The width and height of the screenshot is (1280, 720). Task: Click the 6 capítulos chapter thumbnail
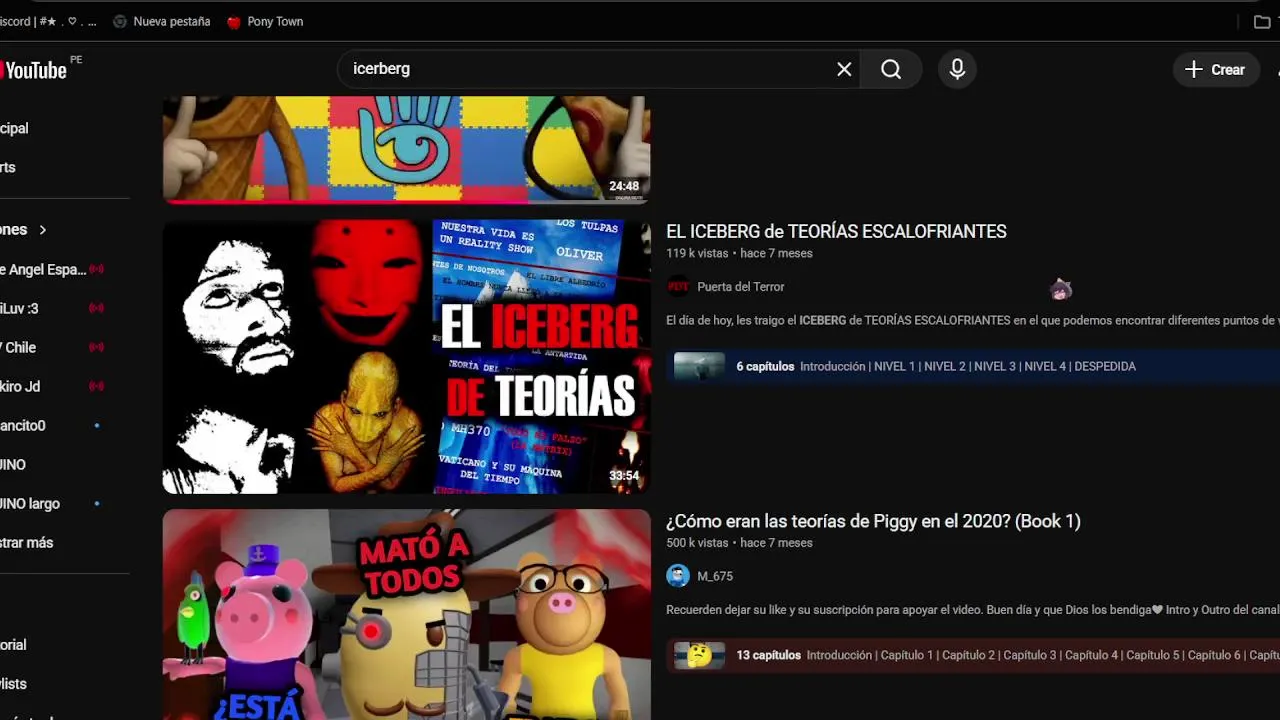[x=699, y=366]
